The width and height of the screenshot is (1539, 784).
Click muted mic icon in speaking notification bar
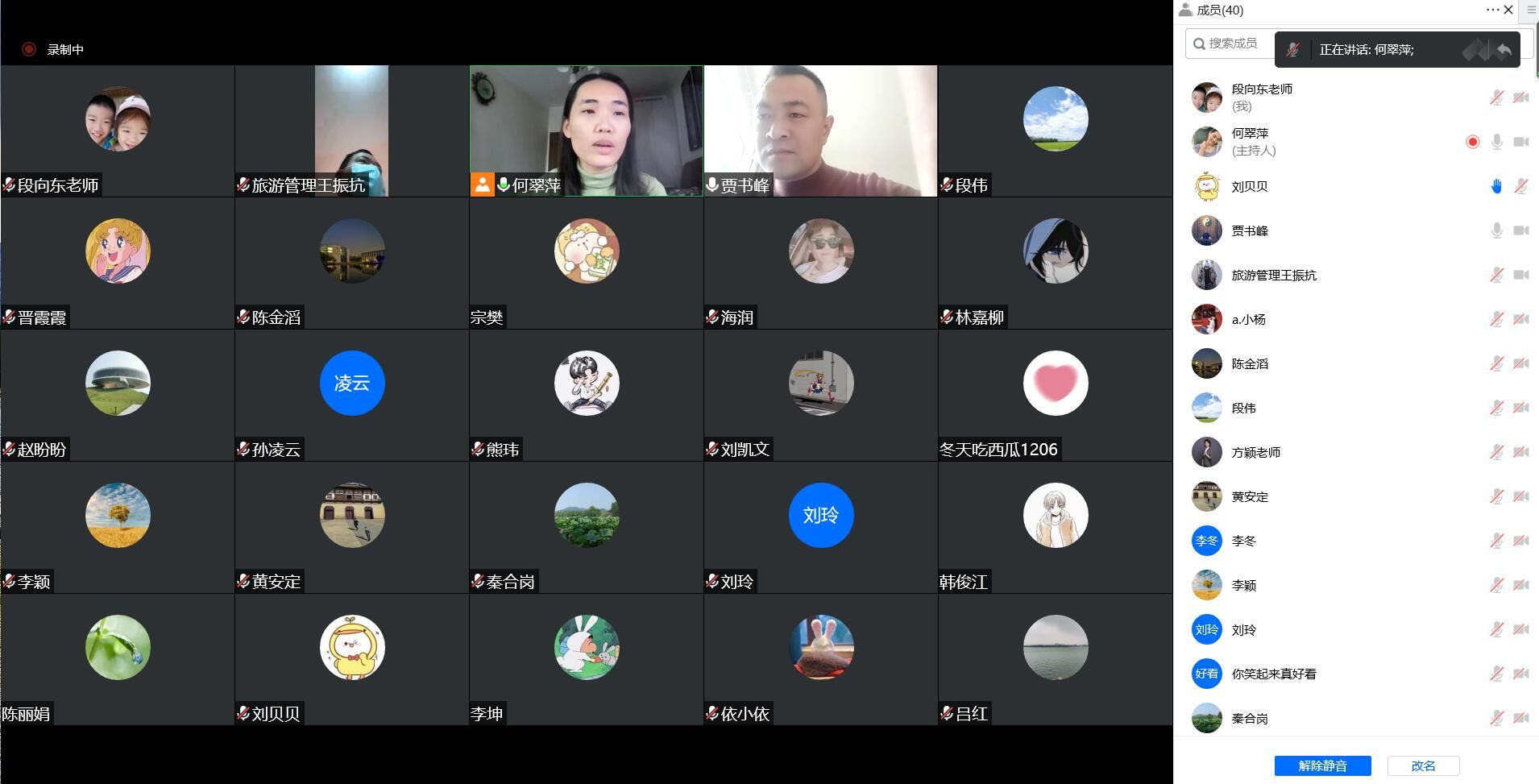pyautogui.click(x=1293, y=50)
